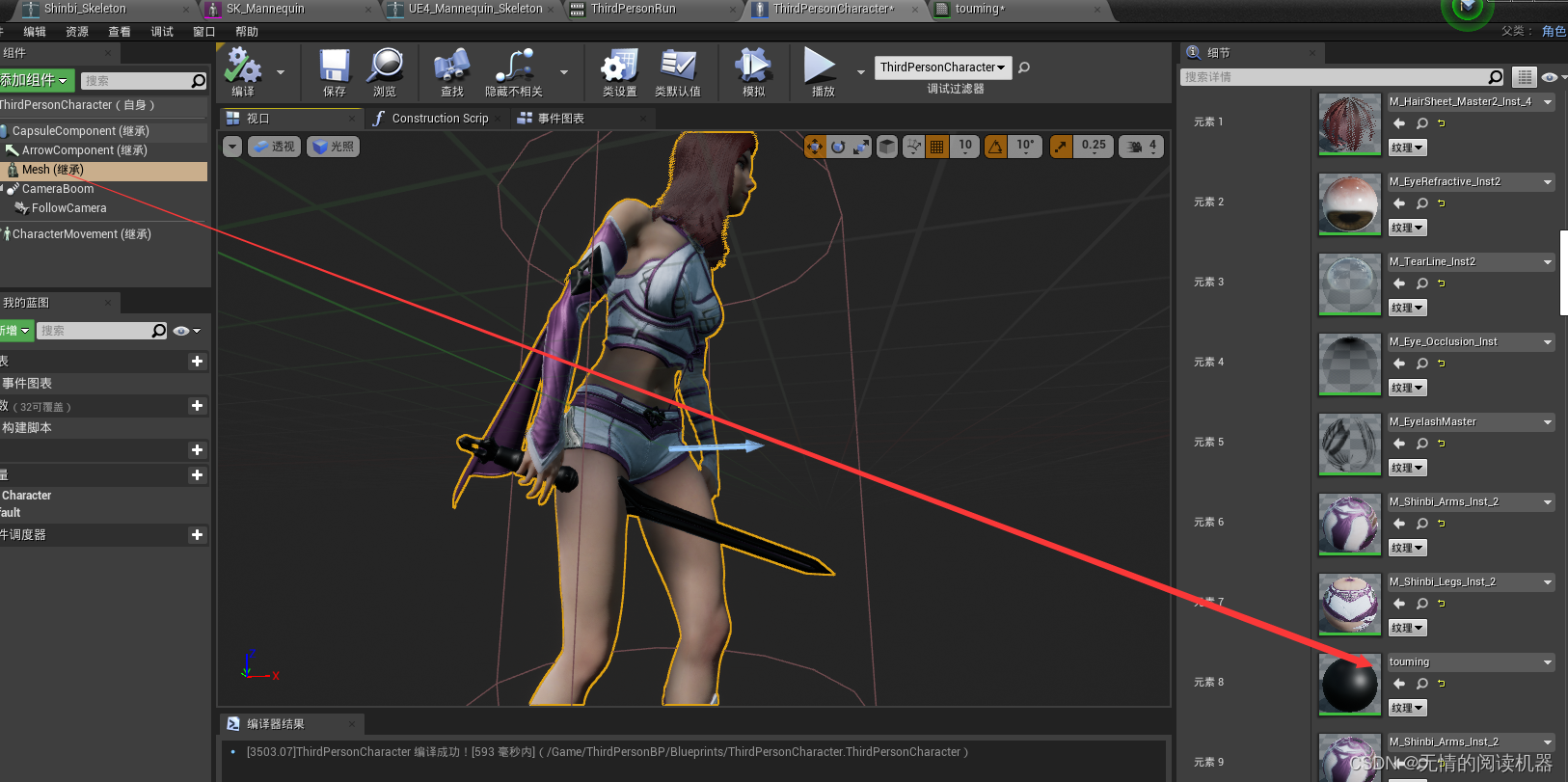Viewport: 1568px width, 782px height.
Task: Open Shinbi_Skeleton editor tab
Action: tap(85, 9)
